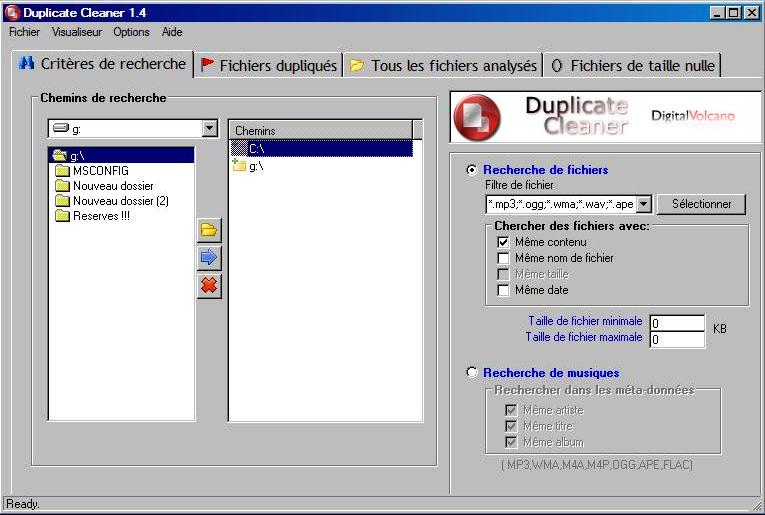
Task: Click the Chemins column header
Action: 321,131
